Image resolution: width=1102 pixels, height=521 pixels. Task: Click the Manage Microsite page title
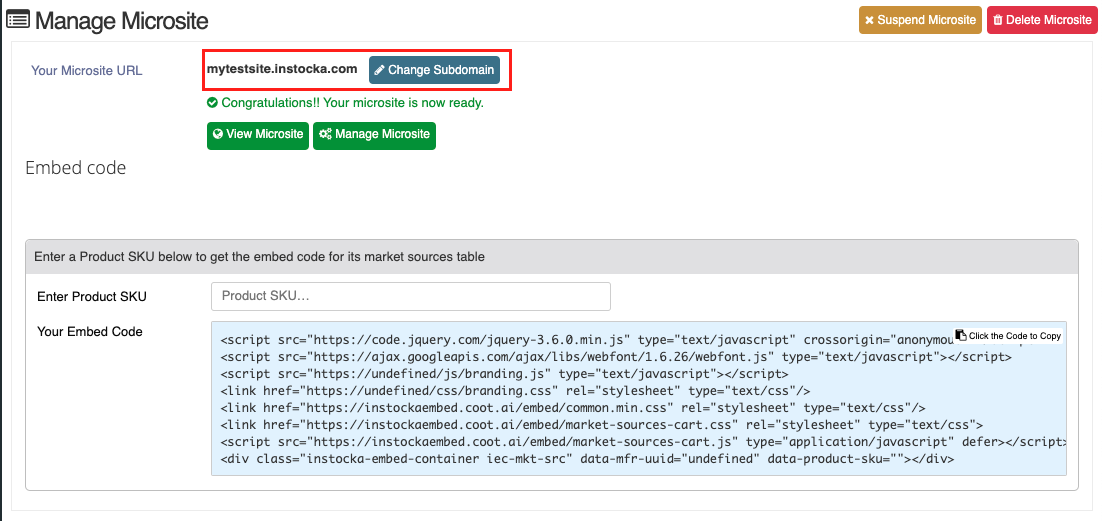click(x=122, y=20)
